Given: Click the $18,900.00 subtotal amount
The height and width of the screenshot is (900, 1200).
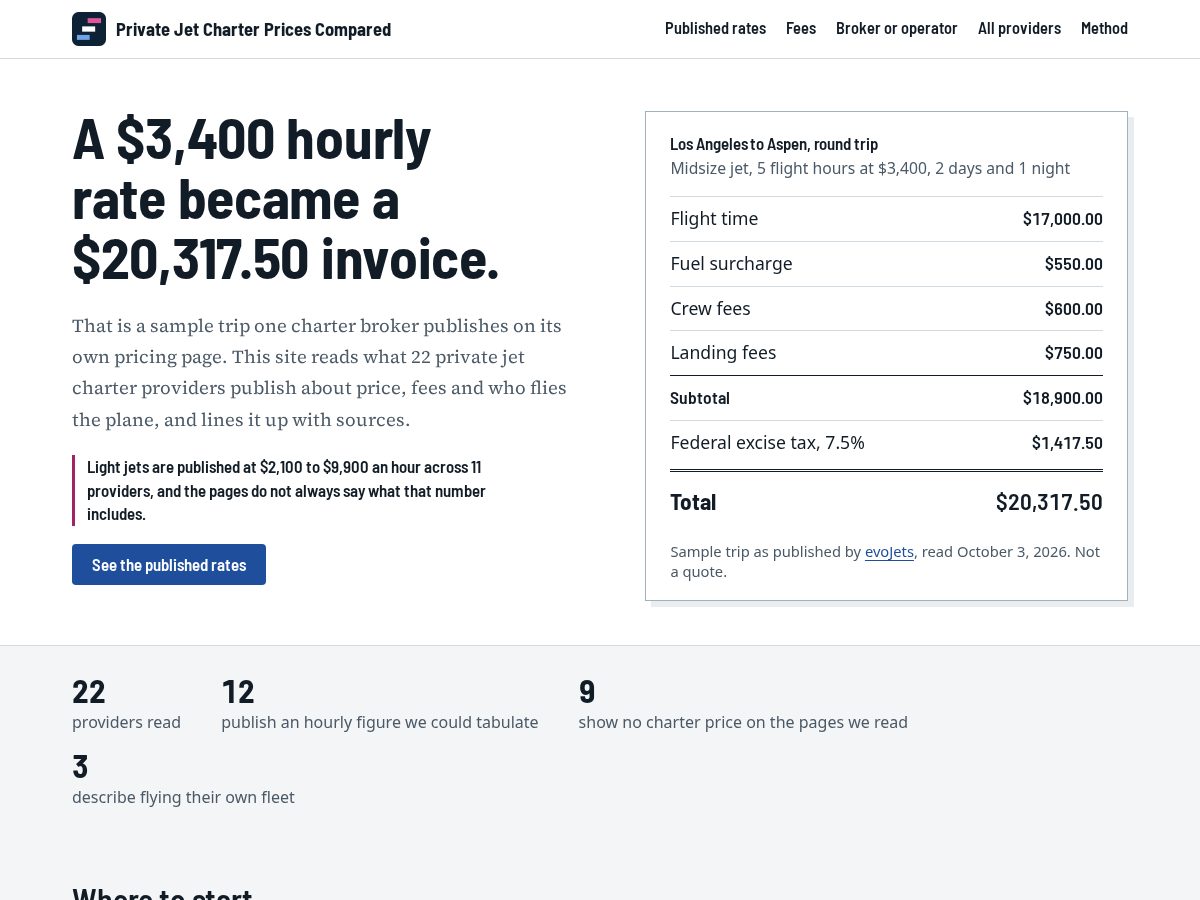Looking at the screenshot, I should (x=1062, y=398).
